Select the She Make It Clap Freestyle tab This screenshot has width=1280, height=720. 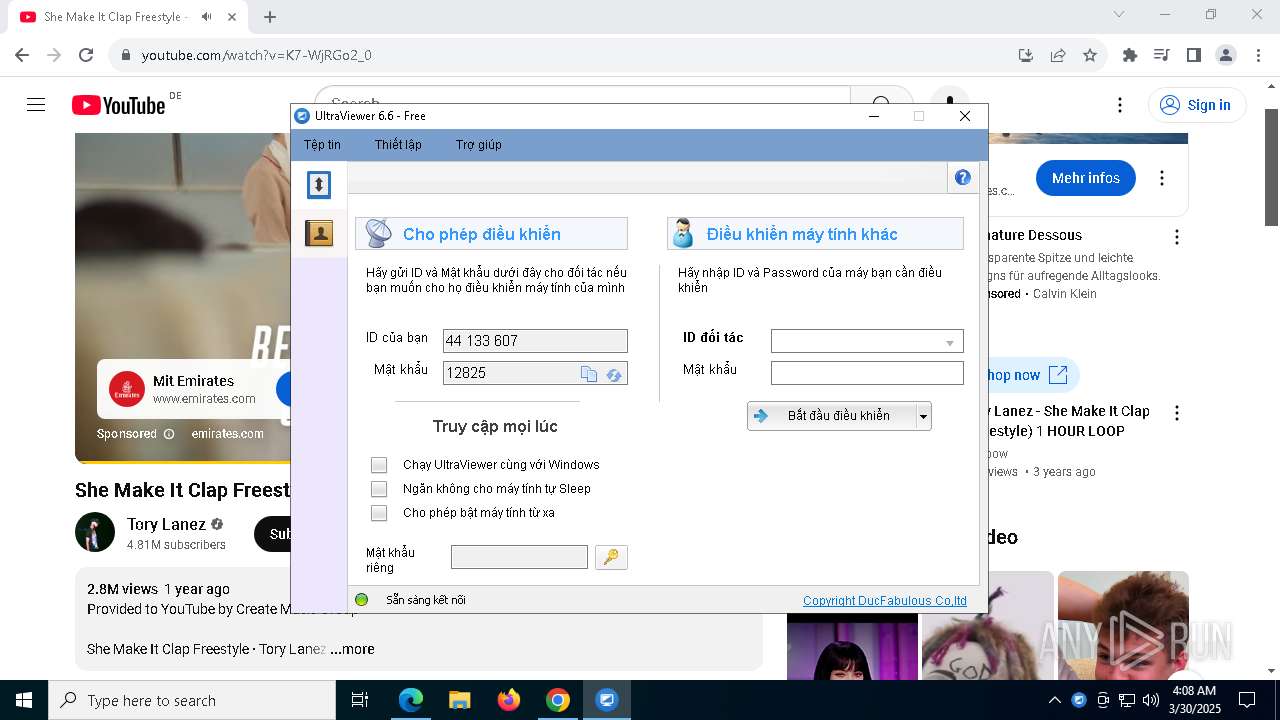pyautogui.click(x=130, y=17)
